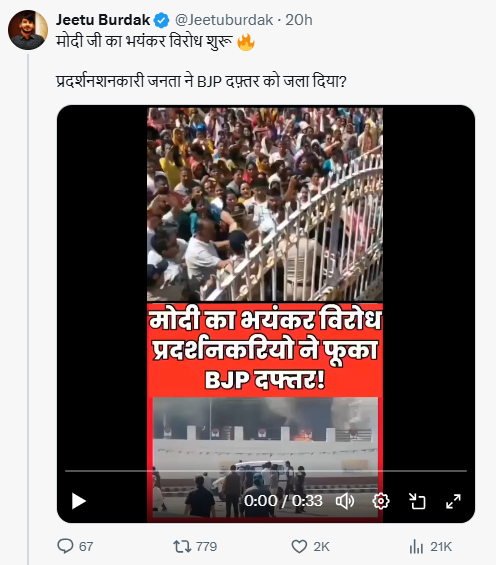This screenshot has height=565, width=496.
Task: Click the 20h timestamp link
Action: (x=299, y=20)
